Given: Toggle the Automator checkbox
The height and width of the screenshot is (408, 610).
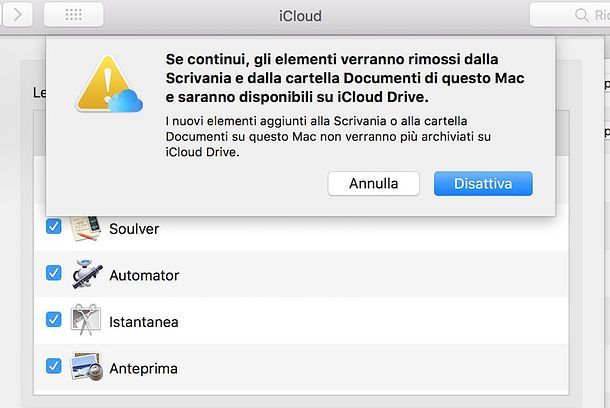Looking at the screenshot, I should pyautogui.click(x=54, y=273).
